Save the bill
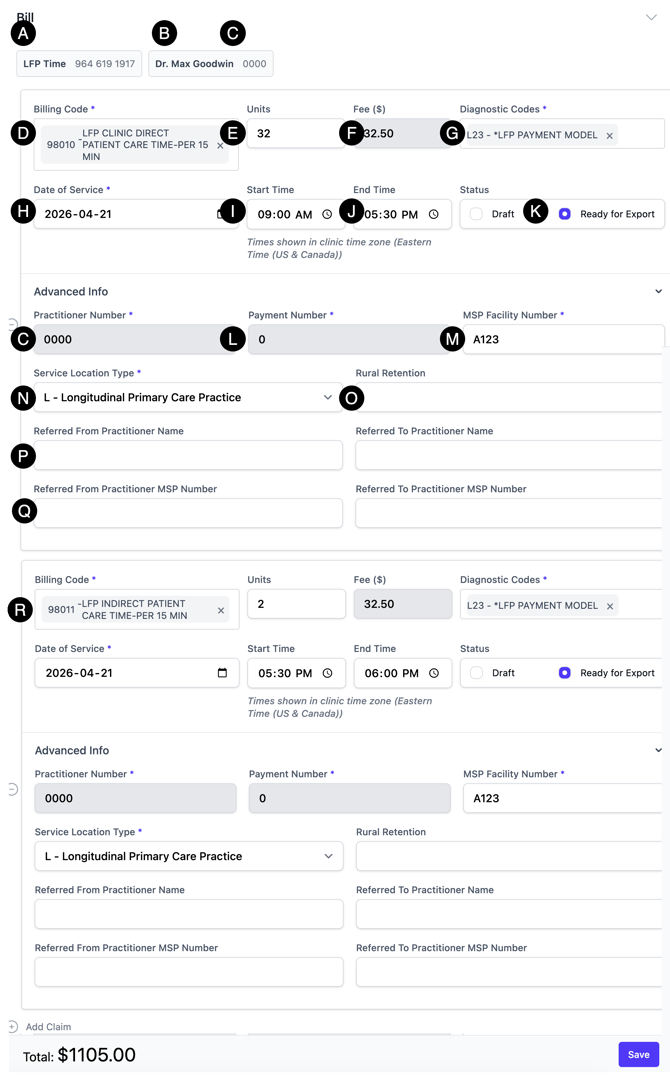This screenshot has height=1091, width=670. tap(638, 1054)
